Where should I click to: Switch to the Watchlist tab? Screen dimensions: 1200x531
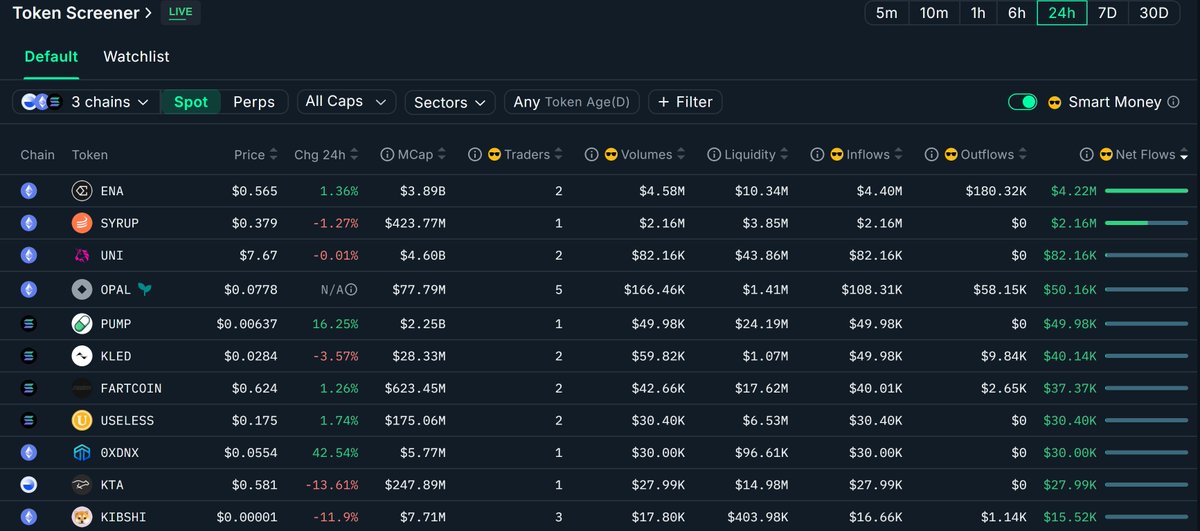click(x=136, y=57)
